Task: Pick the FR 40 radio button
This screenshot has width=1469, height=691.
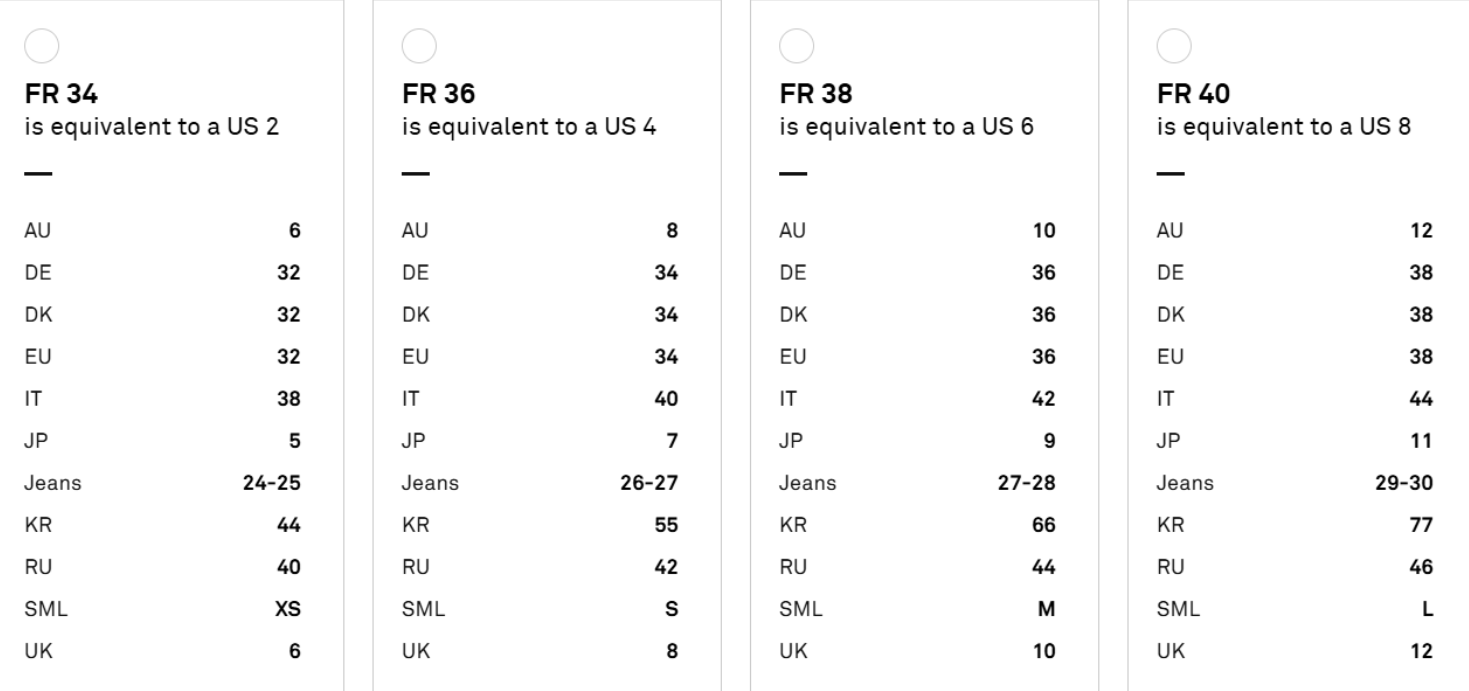Action: click(1174, 46)
